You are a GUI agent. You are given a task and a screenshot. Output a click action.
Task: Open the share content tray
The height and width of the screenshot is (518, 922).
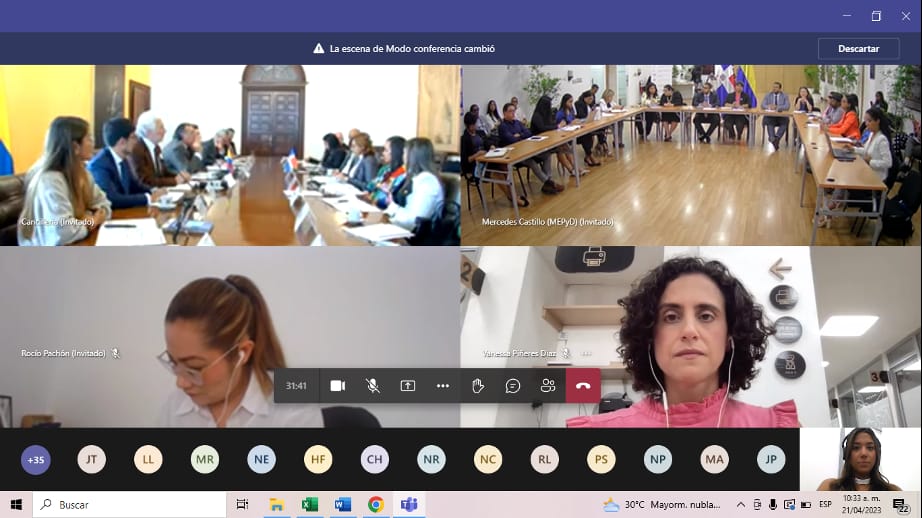pyautogui.click(x=408, y=386)
